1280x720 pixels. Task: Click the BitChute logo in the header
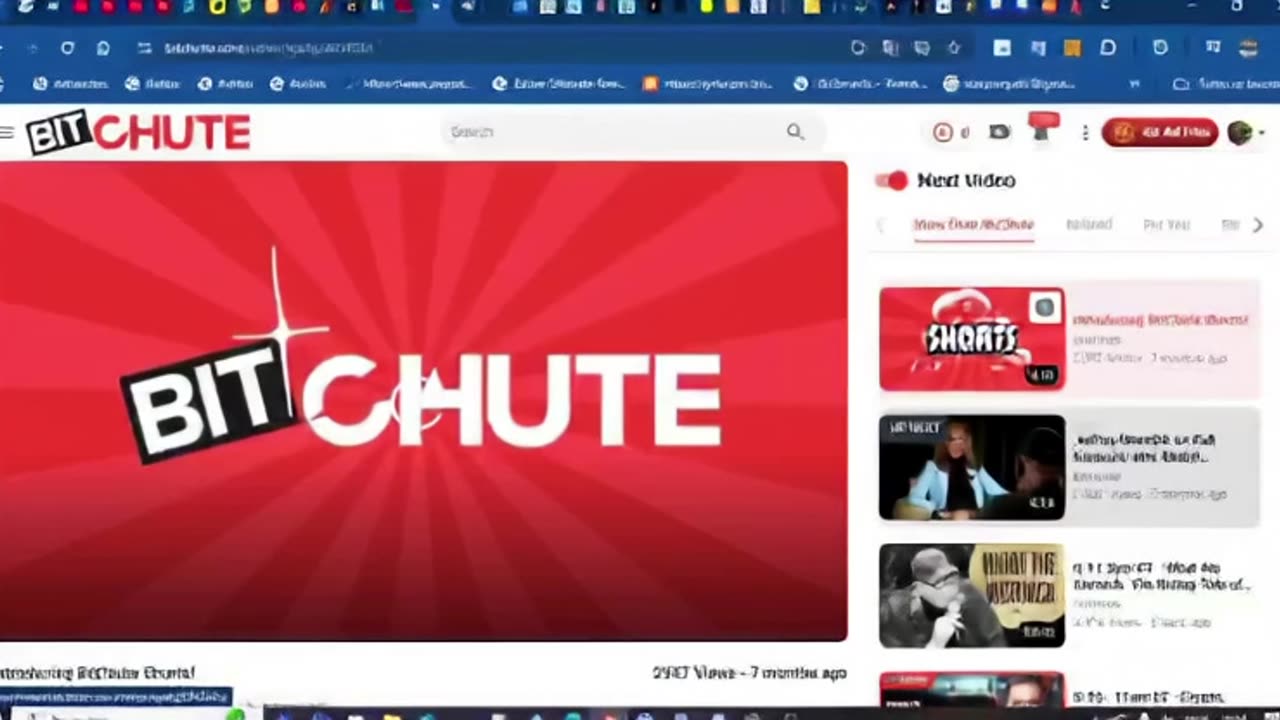coord(138,132)
